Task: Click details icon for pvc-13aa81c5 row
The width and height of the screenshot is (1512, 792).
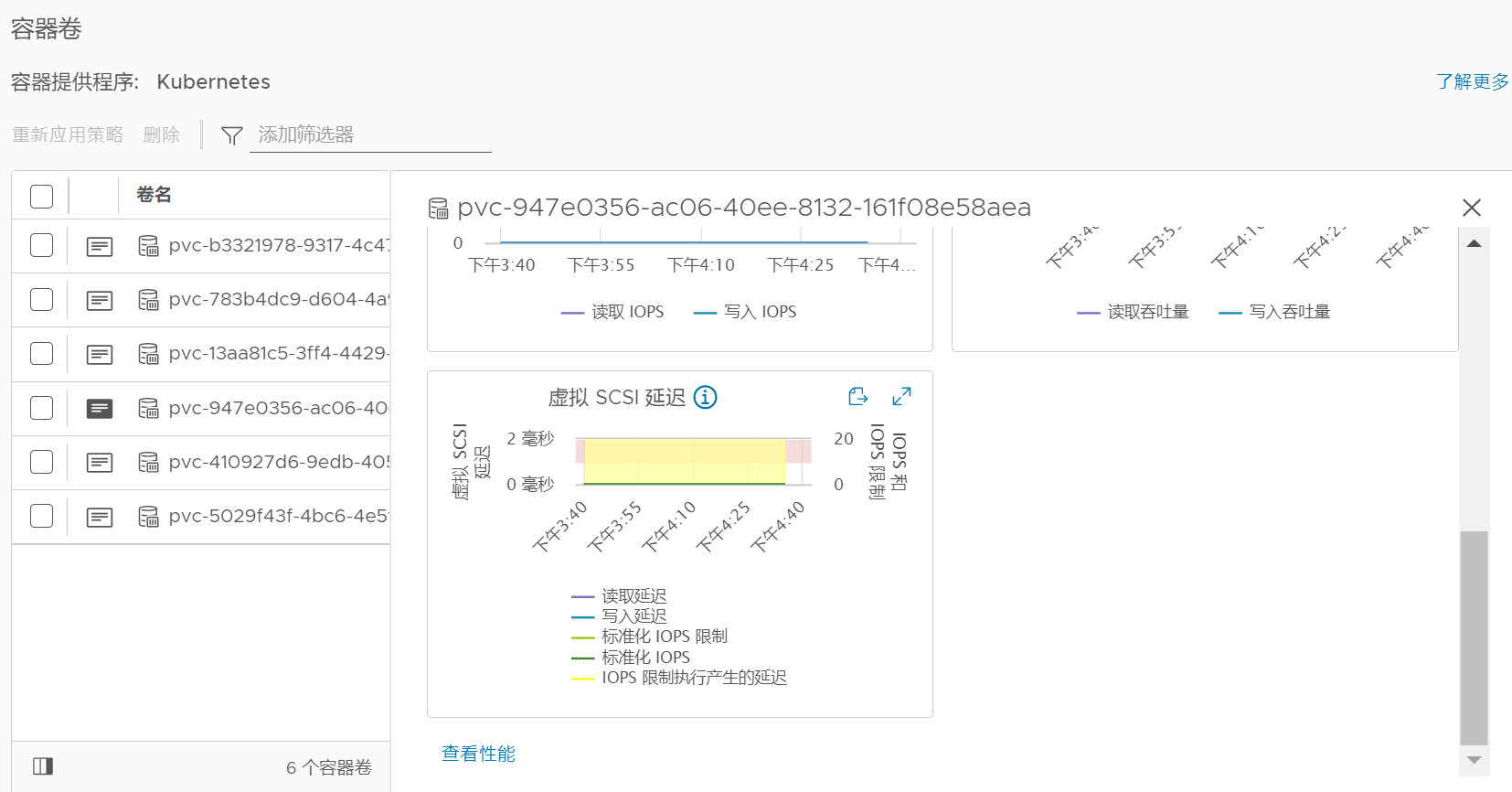Action: (x=100, y=354)
